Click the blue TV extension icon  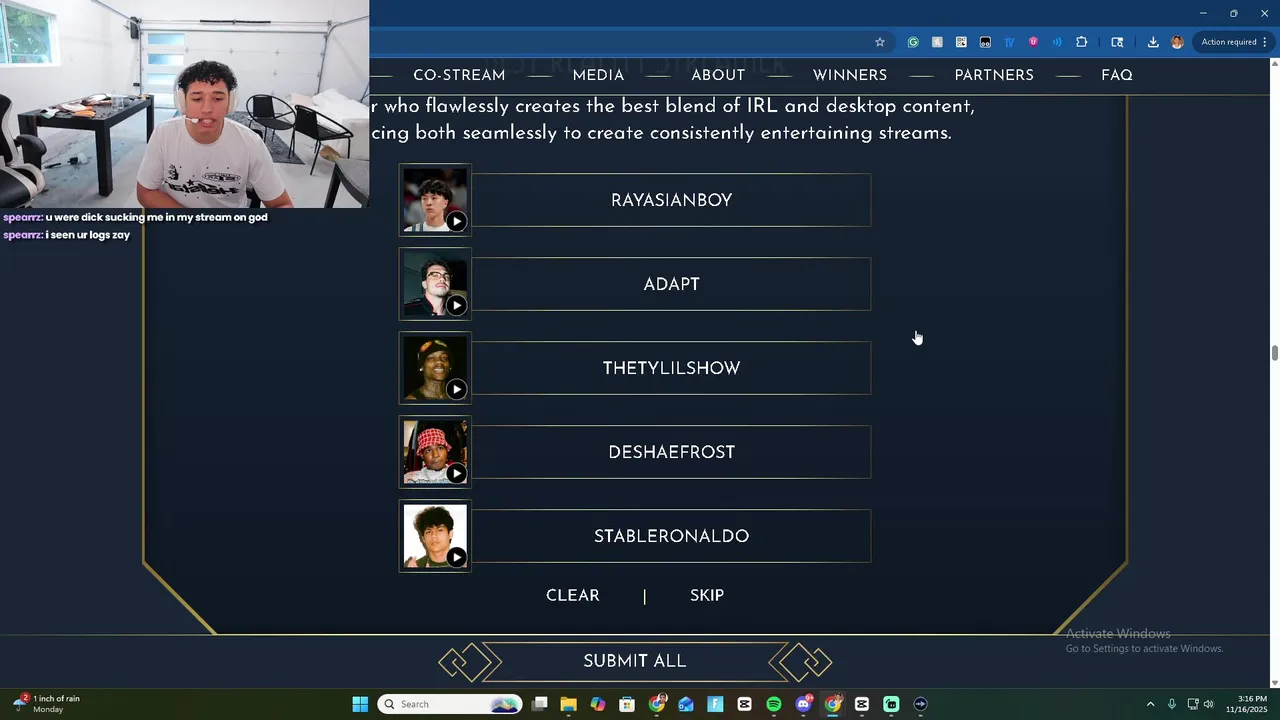click(x=1009, y=42)
